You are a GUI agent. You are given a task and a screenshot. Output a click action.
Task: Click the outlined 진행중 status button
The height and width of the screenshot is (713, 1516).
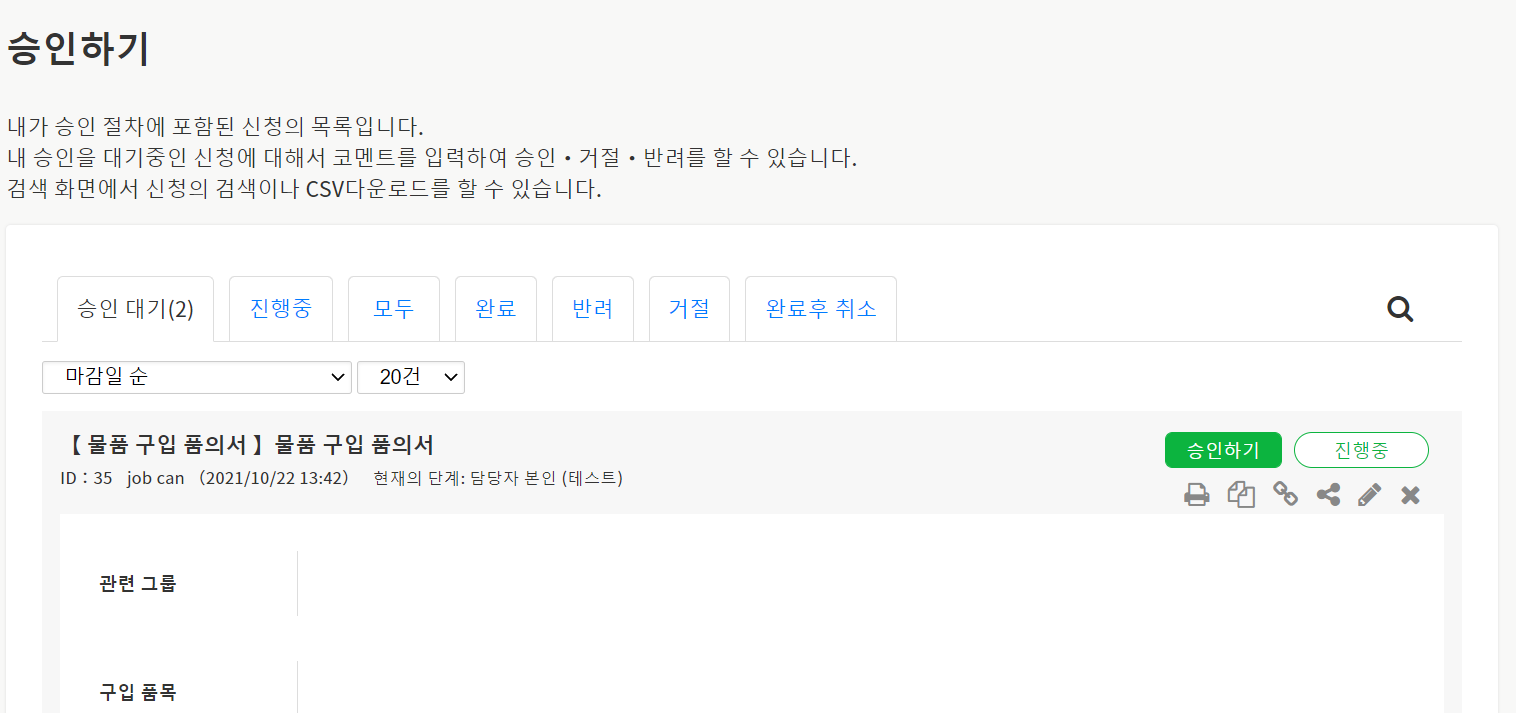[x=1361, y=450]
